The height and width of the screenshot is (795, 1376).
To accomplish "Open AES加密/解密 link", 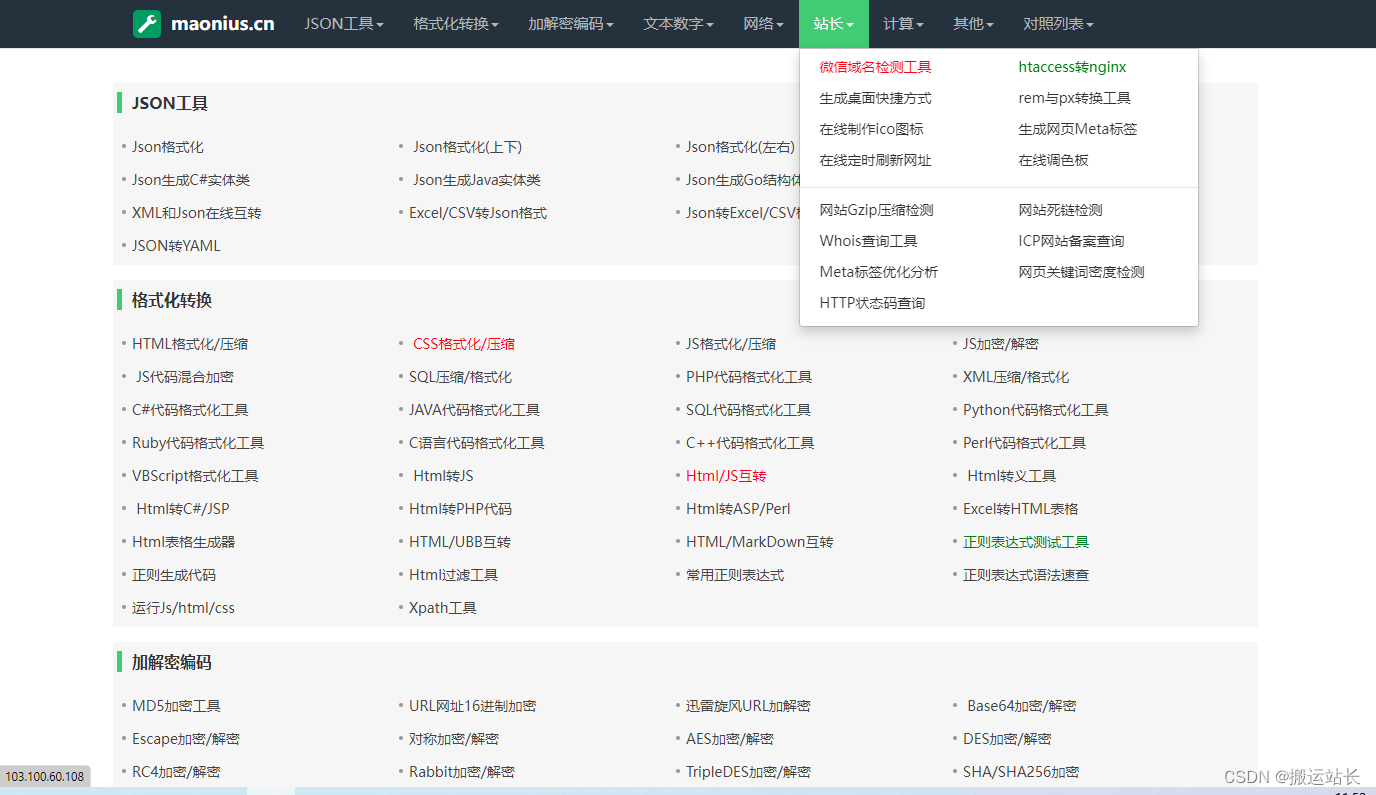I will pos(730,739).
